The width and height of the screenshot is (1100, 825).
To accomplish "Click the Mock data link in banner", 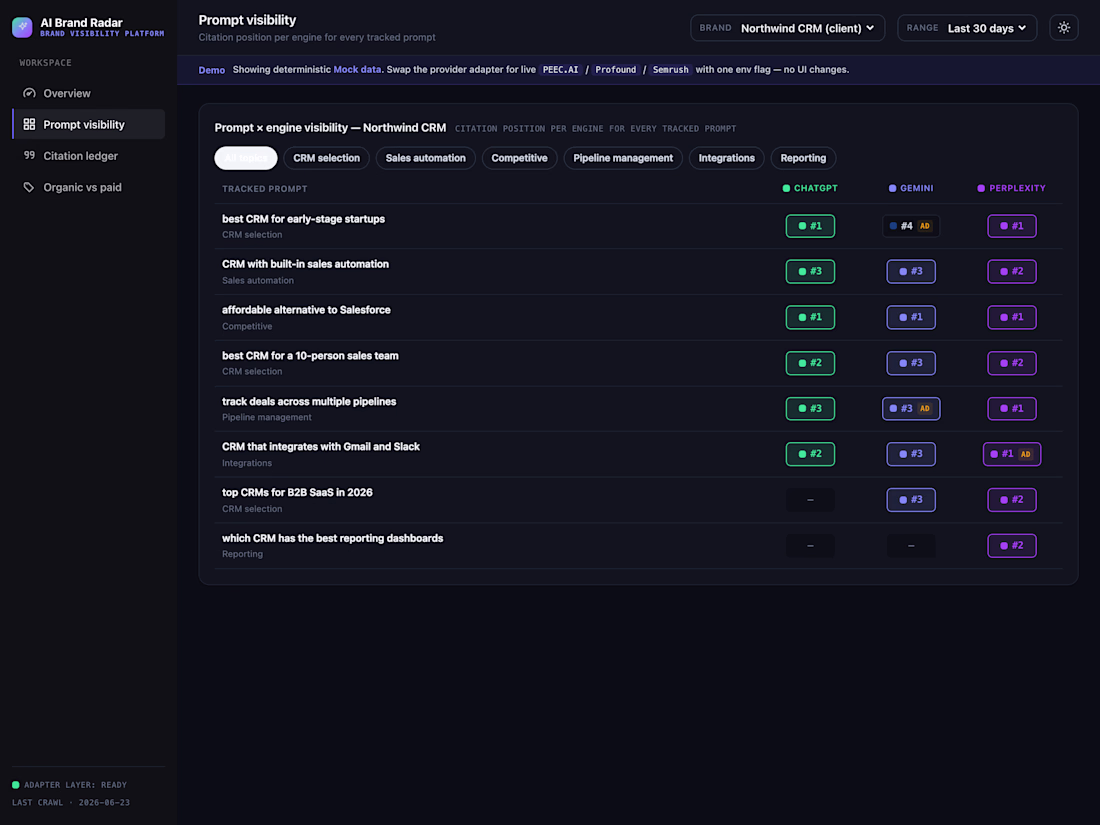I will point(357,69).
